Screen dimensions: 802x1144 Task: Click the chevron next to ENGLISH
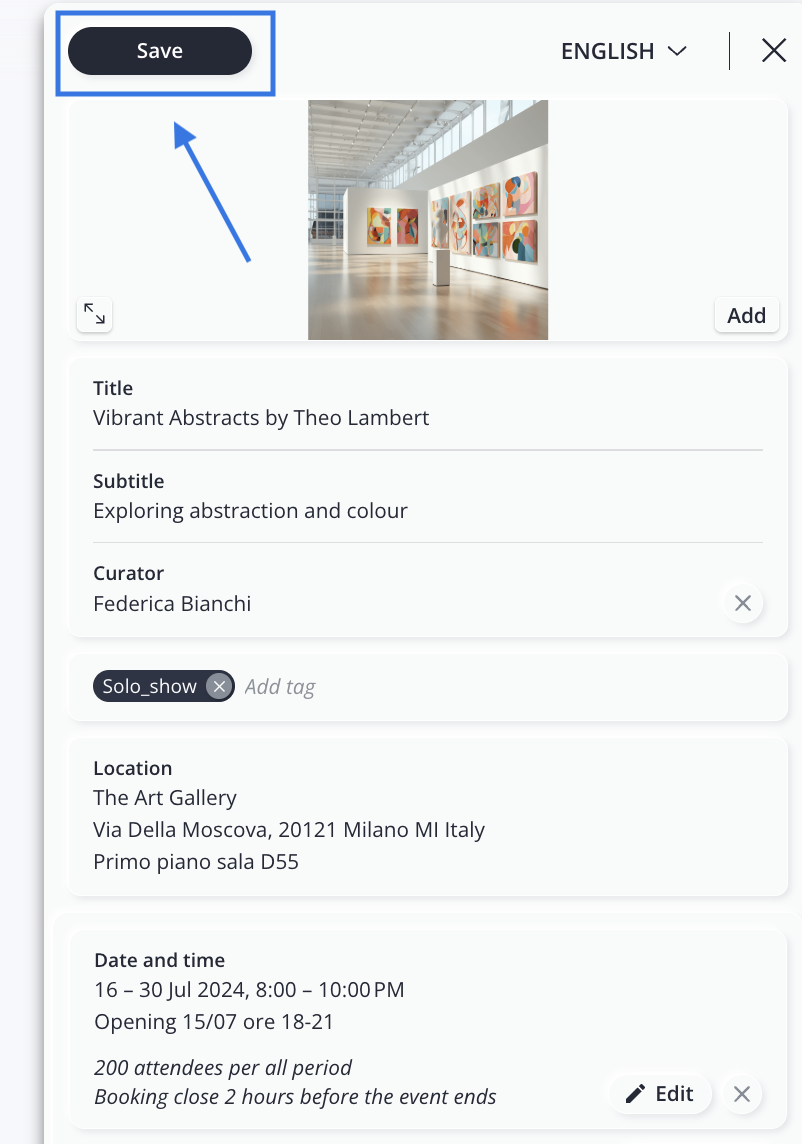click(x=677, y=51)
